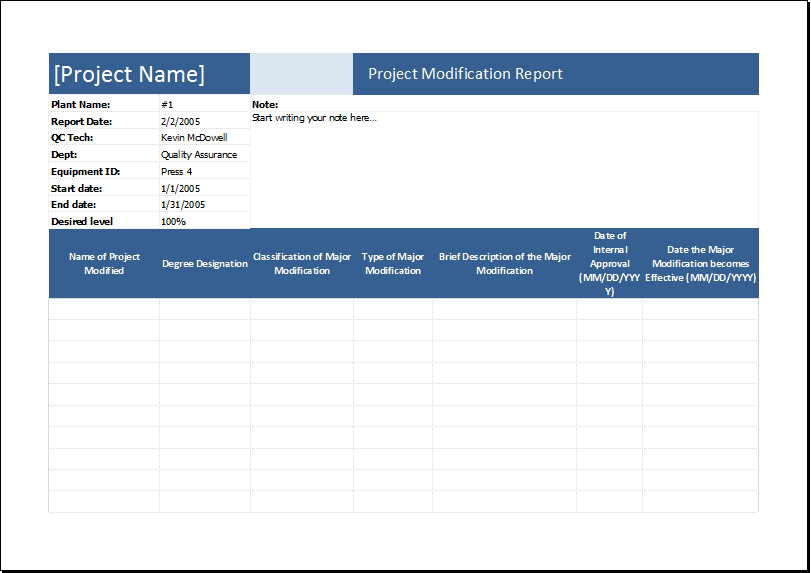Select Classification of Major Modification header
Screen dimensions: 811x573
[x=302, y=263]
